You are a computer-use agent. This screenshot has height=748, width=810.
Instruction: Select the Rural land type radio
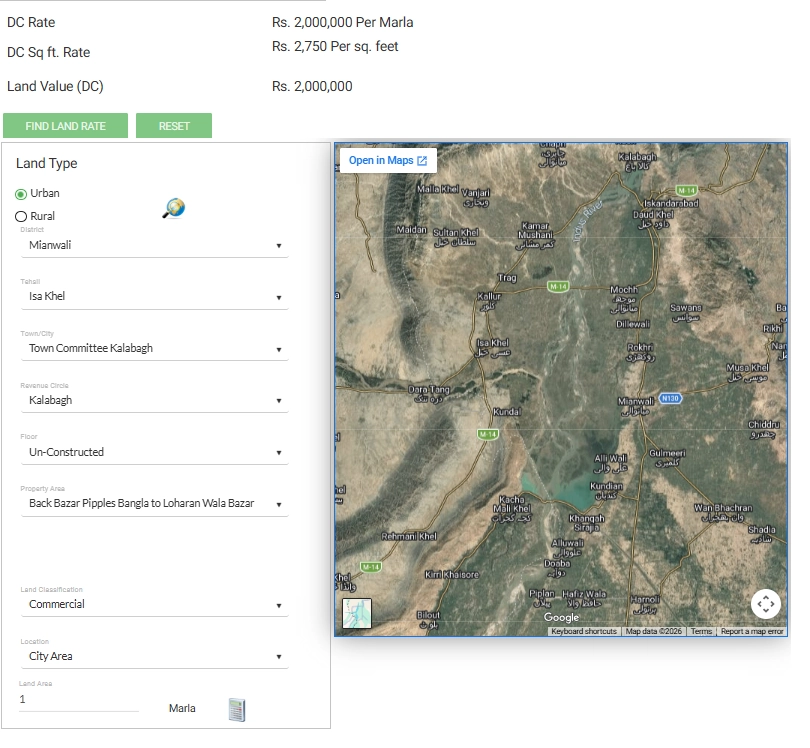click(21, 216)
